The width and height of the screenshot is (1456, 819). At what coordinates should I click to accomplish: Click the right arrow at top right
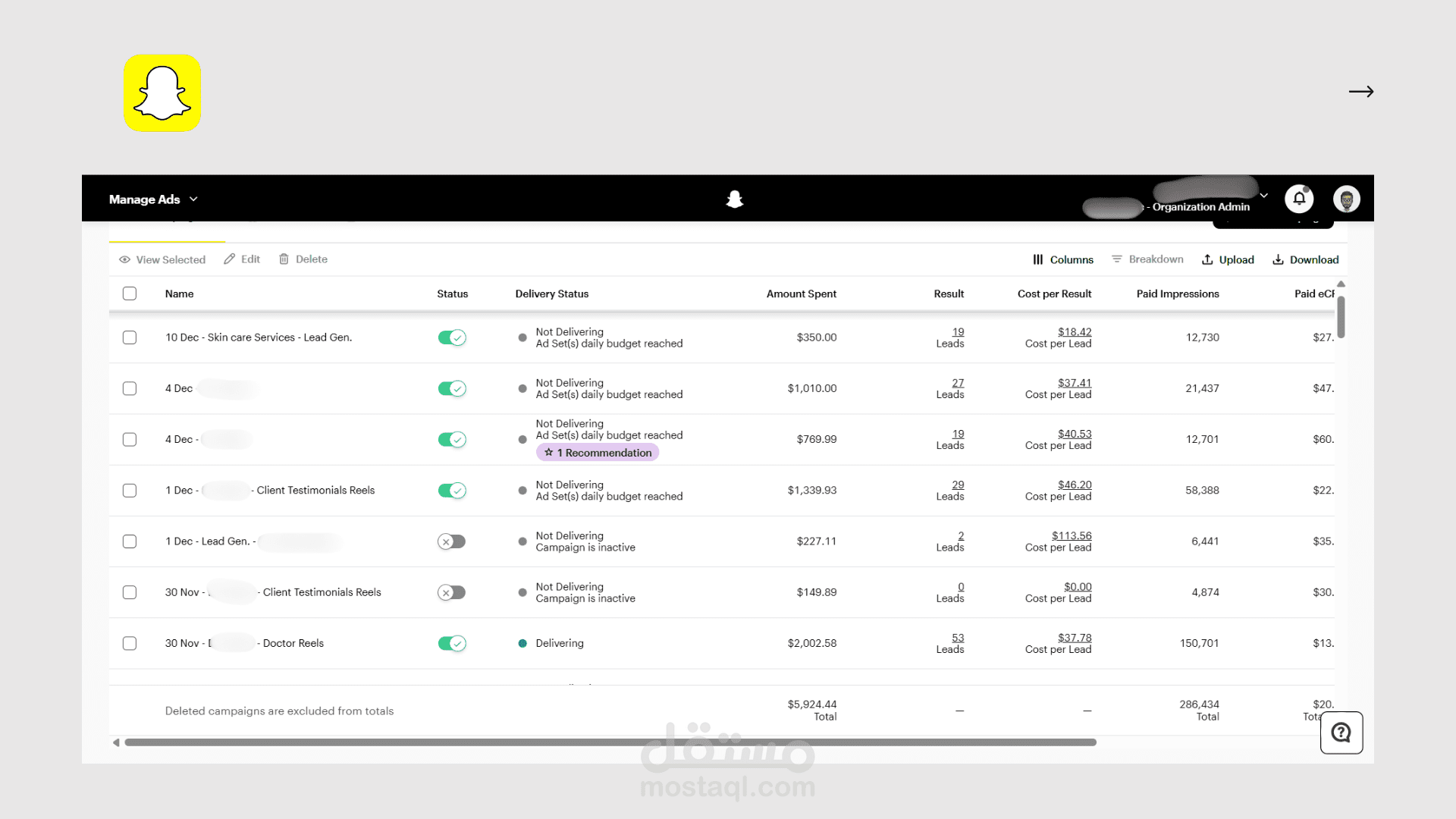point(1360,92)
